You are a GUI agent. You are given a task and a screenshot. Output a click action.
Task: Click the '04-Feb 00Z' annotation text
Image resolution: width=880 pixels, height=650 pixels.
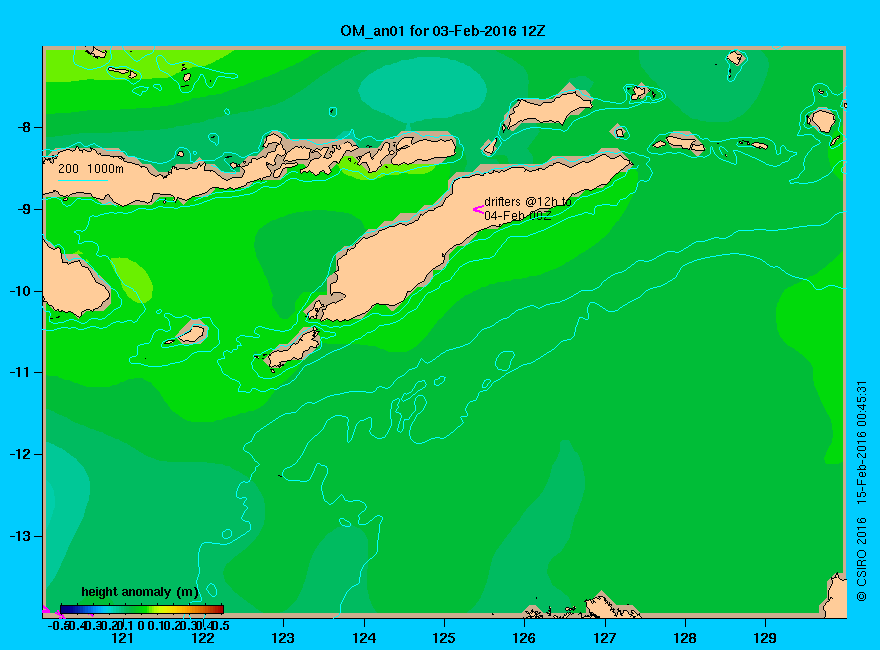pos(517,216)
